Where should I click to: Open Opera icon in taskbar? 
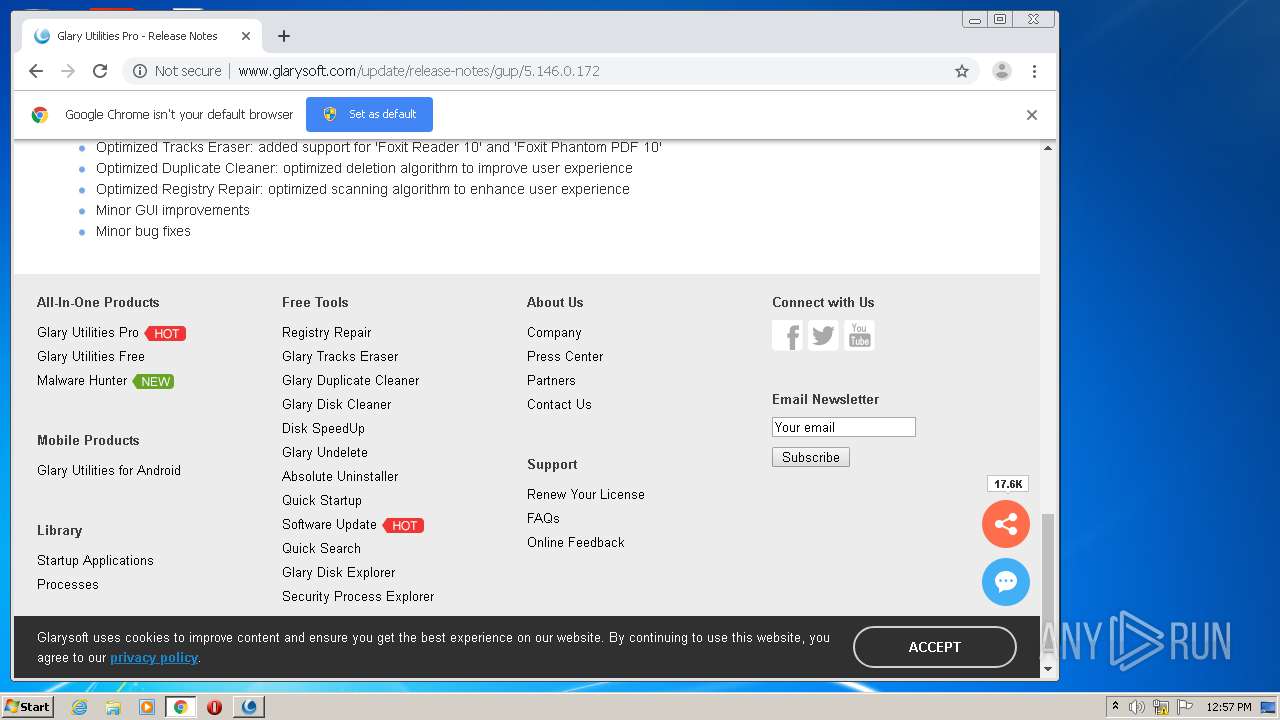(214, 707)
